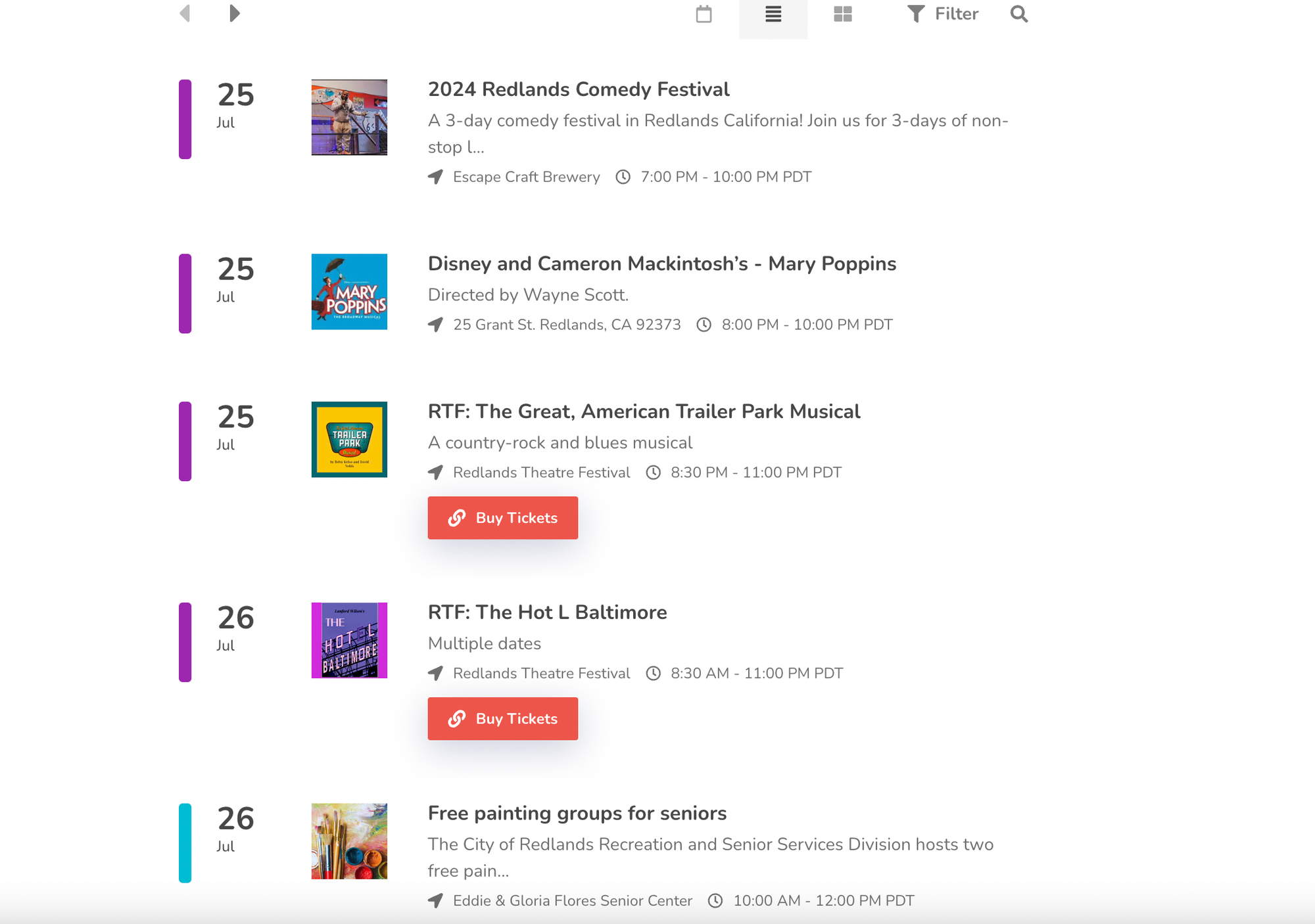The image size is (1315, 924).
Task: Click teal category bar for painting groups
Action: [185, 843]
